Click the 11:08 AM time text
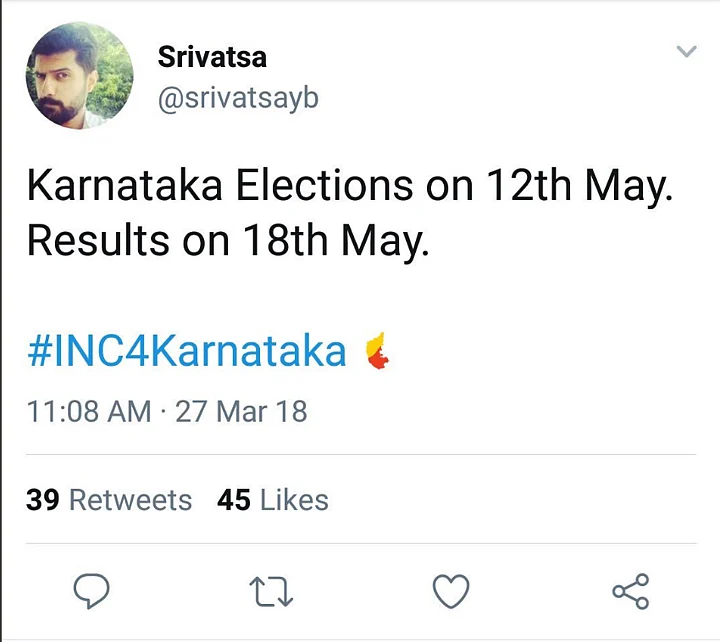This screenshot has height=642, width=720. pyautogui.click(x=88, y=411)
